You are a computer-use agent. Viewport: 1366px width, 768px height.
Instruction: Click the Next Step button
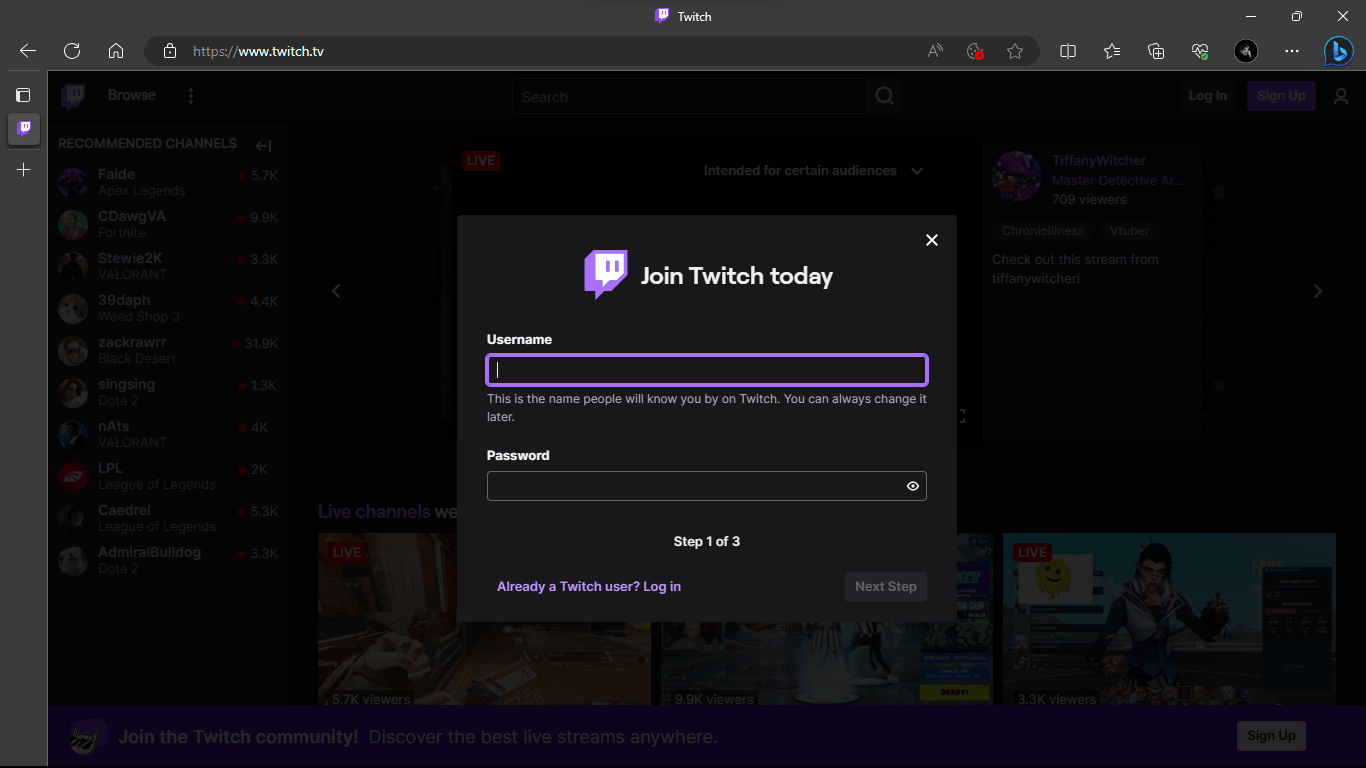pos(885,587)
